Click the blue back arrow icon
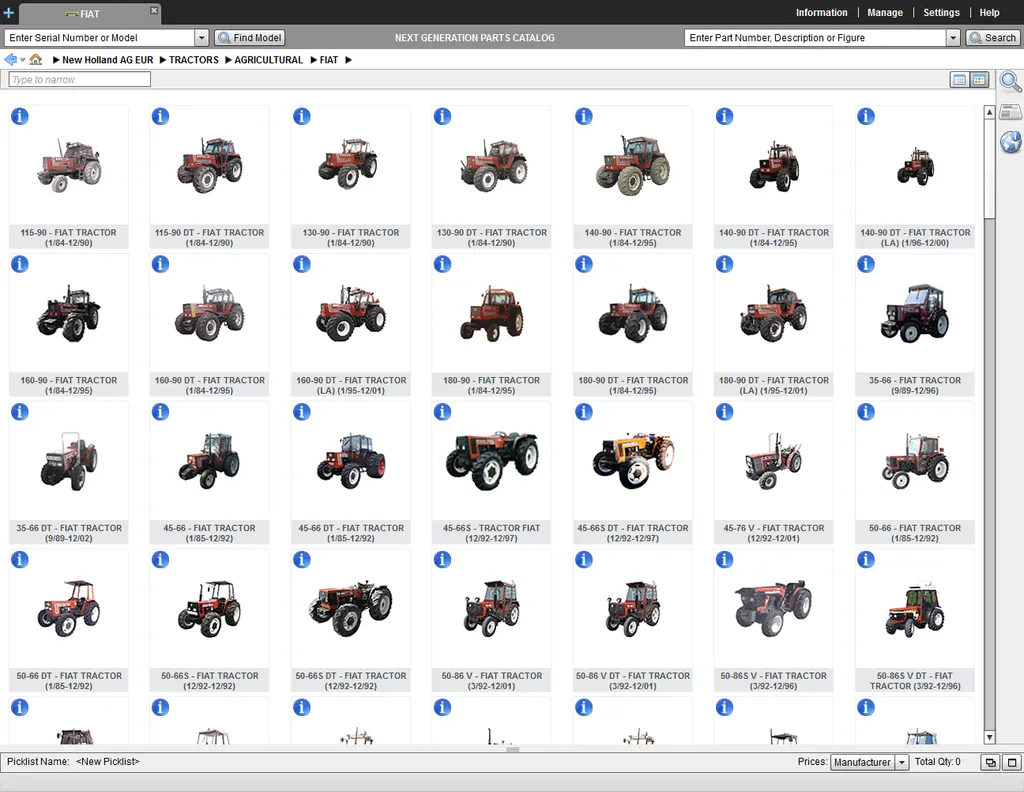 click(x=10, y=59)
